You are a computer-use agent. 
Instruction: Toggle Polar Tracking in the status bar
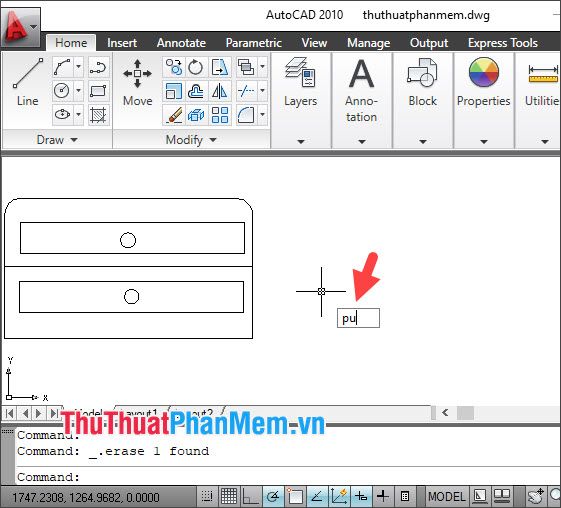click(273, 496)
